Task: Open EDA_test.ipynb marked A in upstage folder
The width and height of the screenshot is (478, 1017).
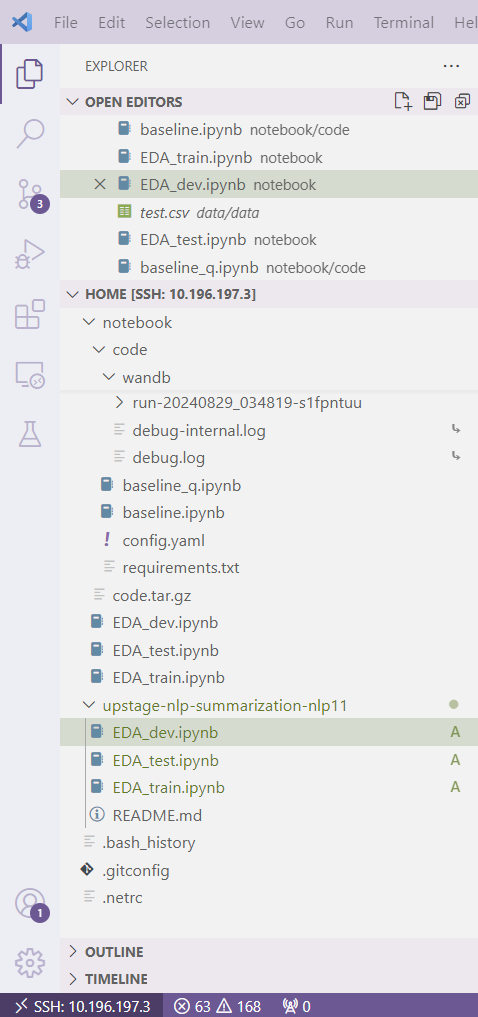Action: coord(269,760)
